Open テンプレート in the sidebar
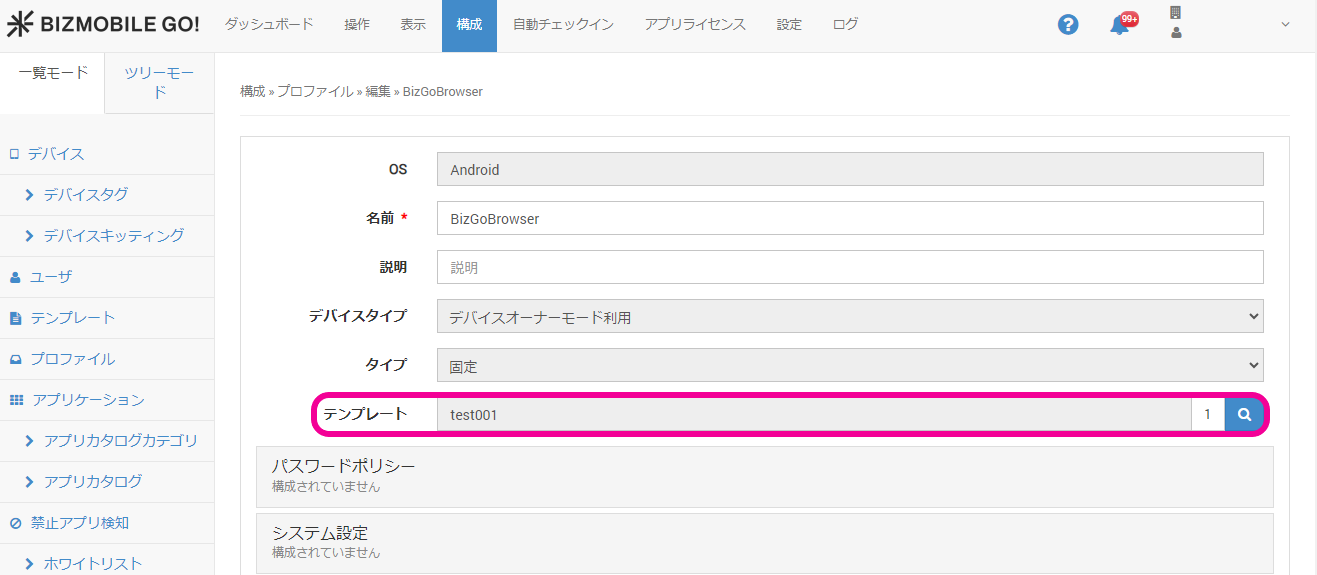 pos(72,318)
